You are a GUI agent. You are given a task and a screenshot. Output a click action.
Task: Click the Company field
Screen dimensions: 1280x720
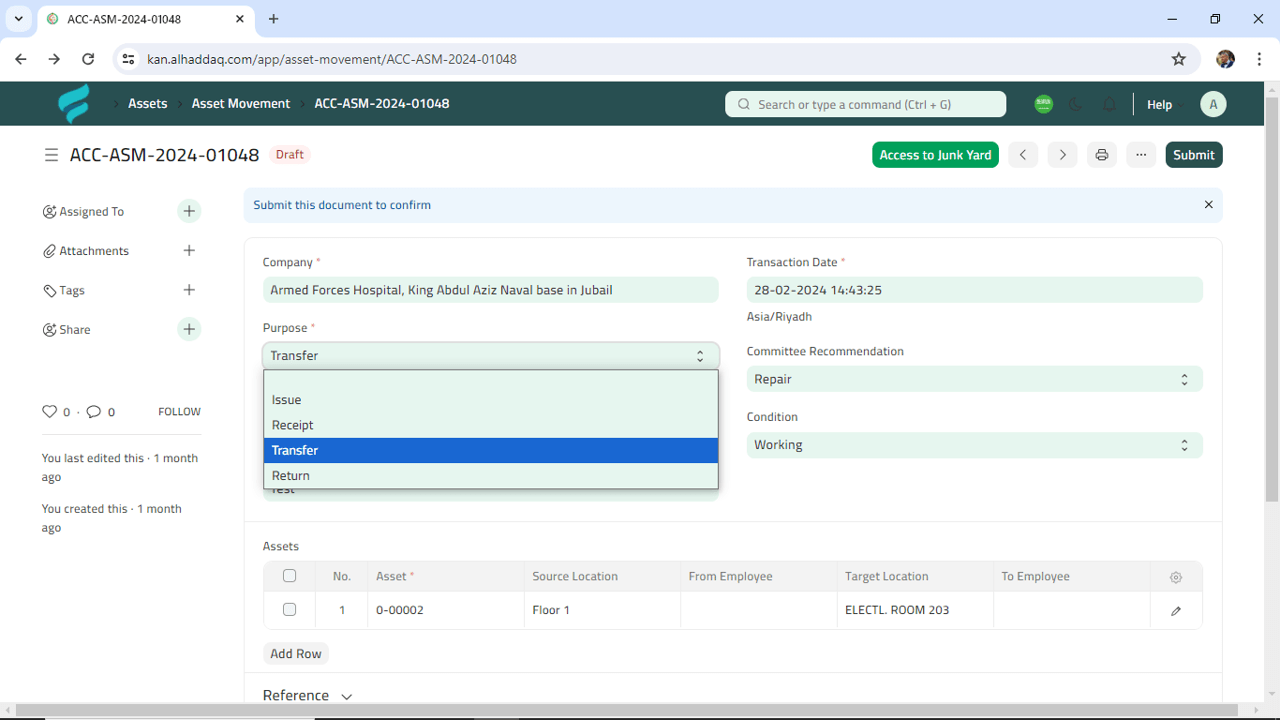[490, 290]
